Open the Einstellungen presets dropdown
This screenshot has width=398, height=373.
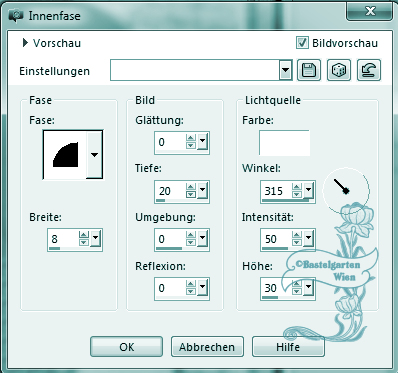click(285, 70)
